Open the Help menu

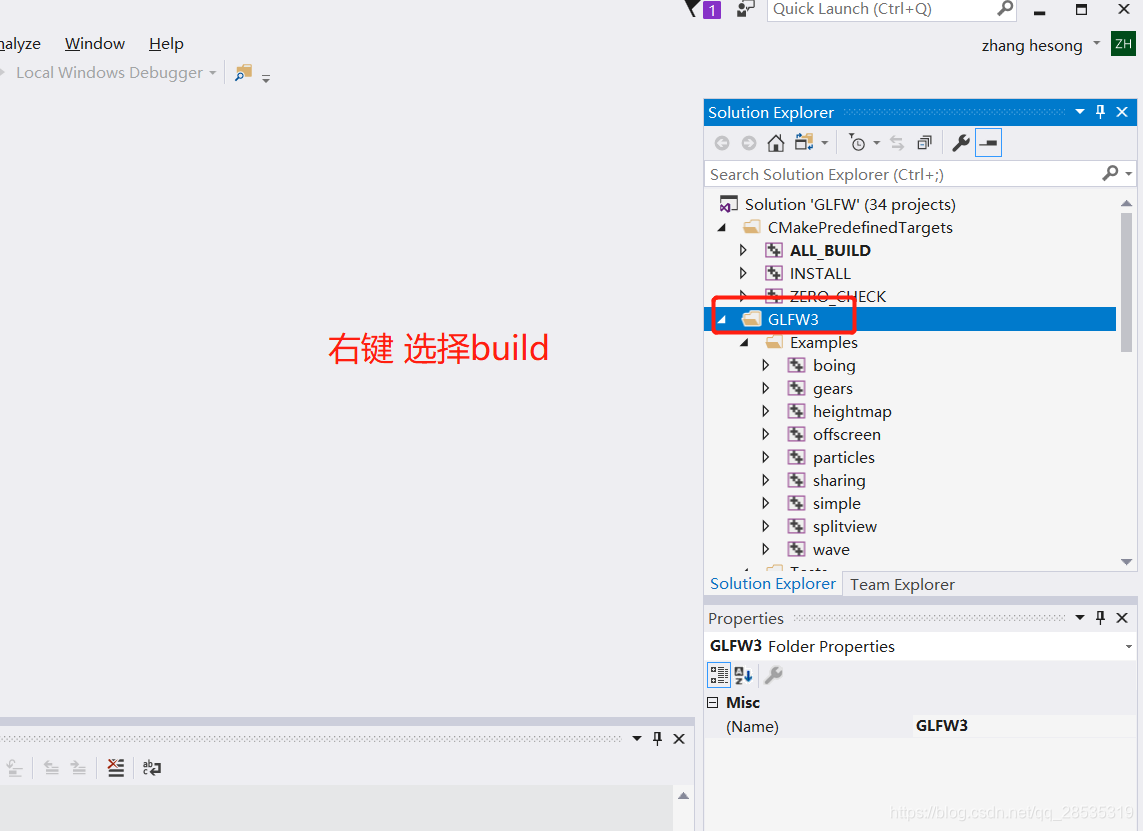pyautogui.click(x=166, y=44)
